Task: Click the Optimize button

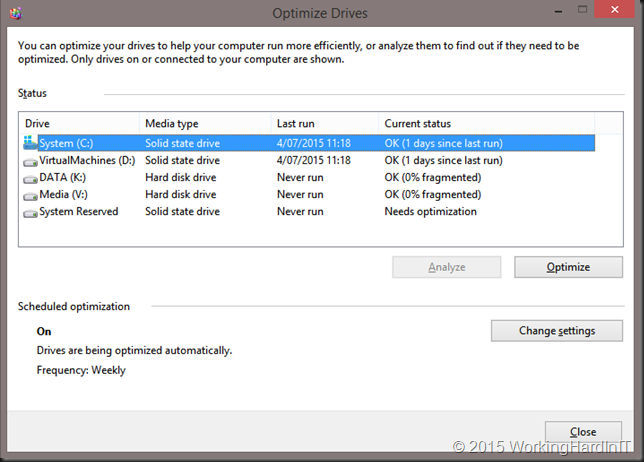Action: coord(568,267)
